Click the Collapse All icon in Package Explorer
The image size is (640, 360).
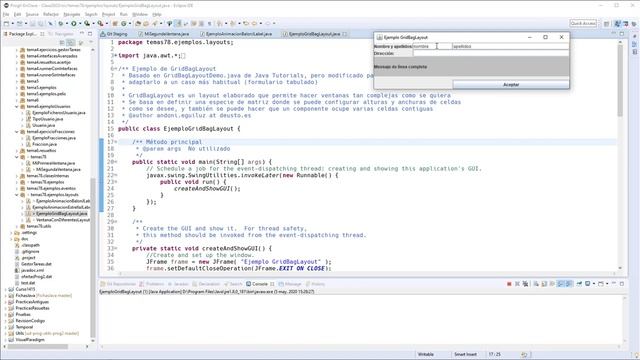coord(62,42)
